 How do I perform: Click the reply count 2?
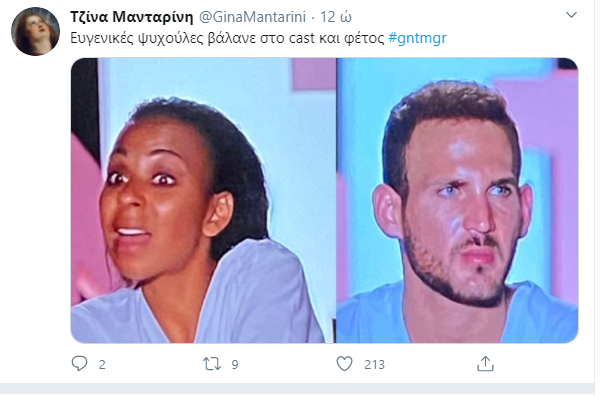(x=102, y=365)
